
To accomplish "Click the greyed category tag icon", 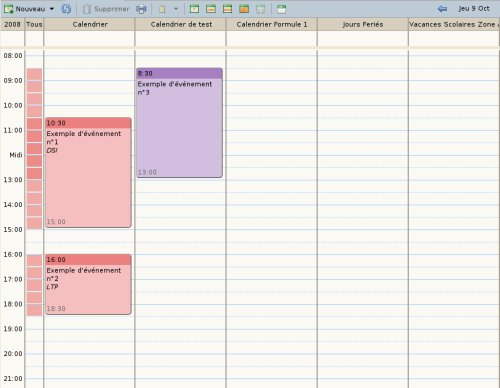I will 162,9.
